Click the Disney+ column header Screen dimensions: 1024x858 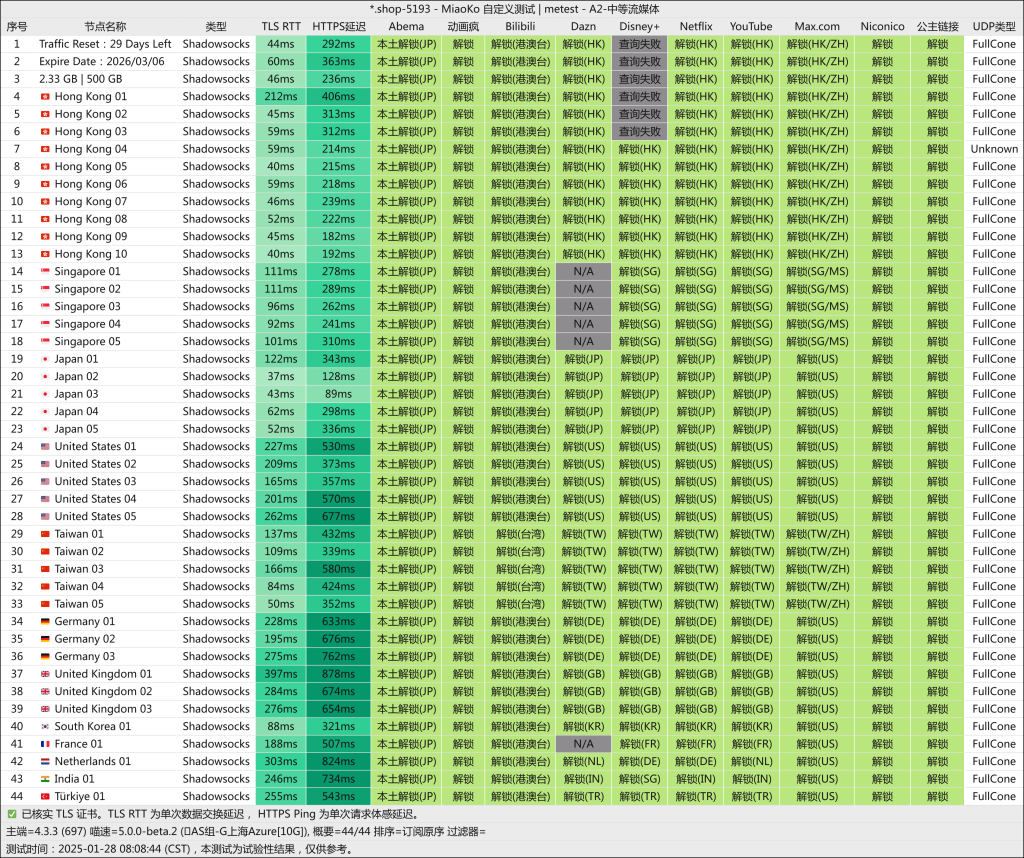click(639, 26)
